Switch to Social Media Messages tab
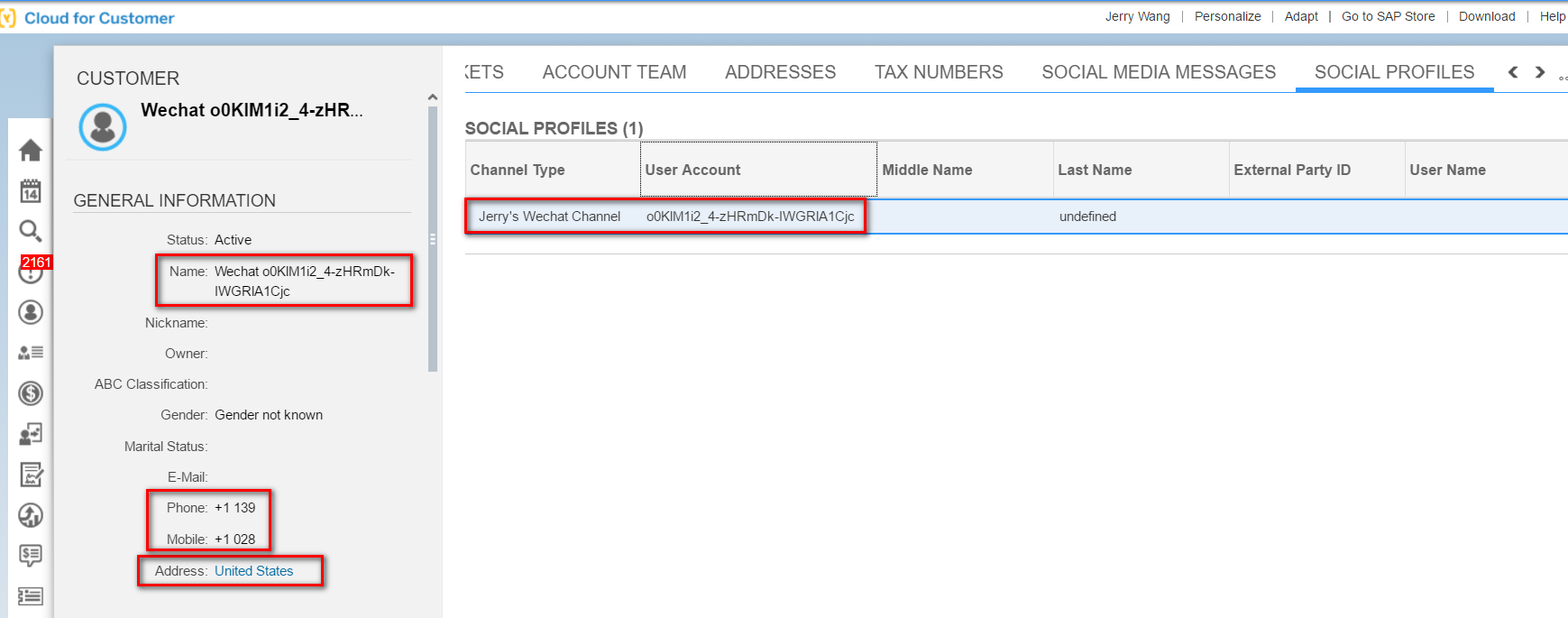This screenshot has width=1568, height=618. tap(1159, 72)
